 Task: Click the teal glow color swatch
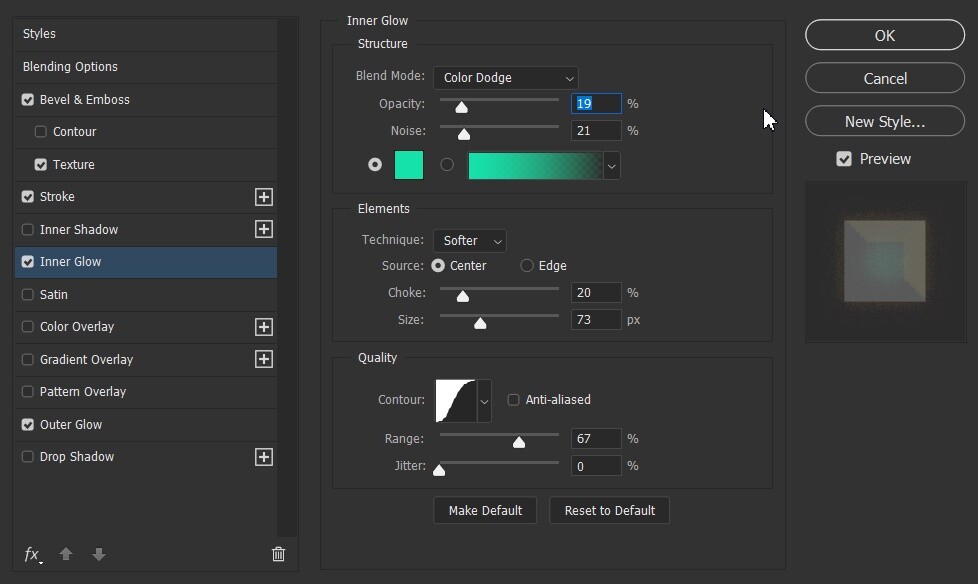(x=409, y=165)
